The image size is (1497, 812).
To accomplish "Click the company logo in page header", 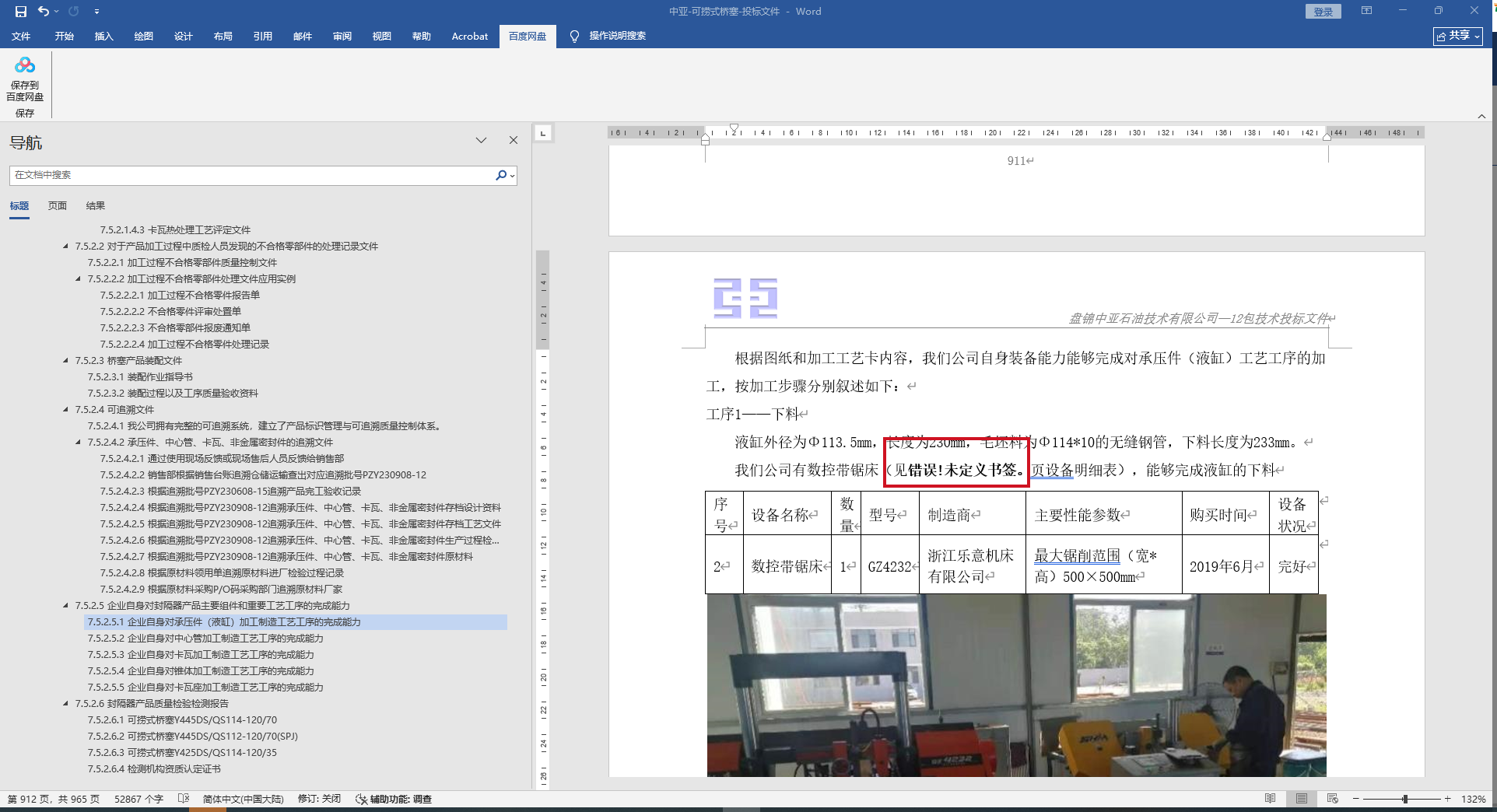I will (745, 298).
